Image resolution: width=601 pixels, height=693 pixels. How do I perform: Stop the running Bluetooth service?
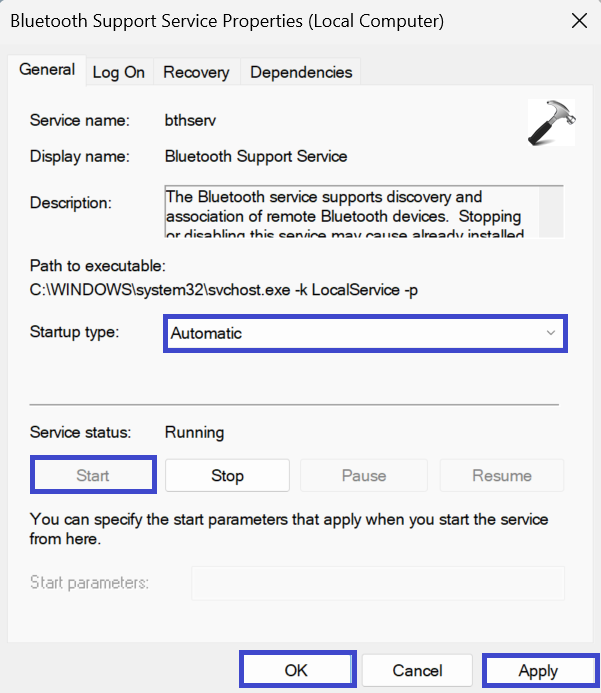(x=227, y=475)
